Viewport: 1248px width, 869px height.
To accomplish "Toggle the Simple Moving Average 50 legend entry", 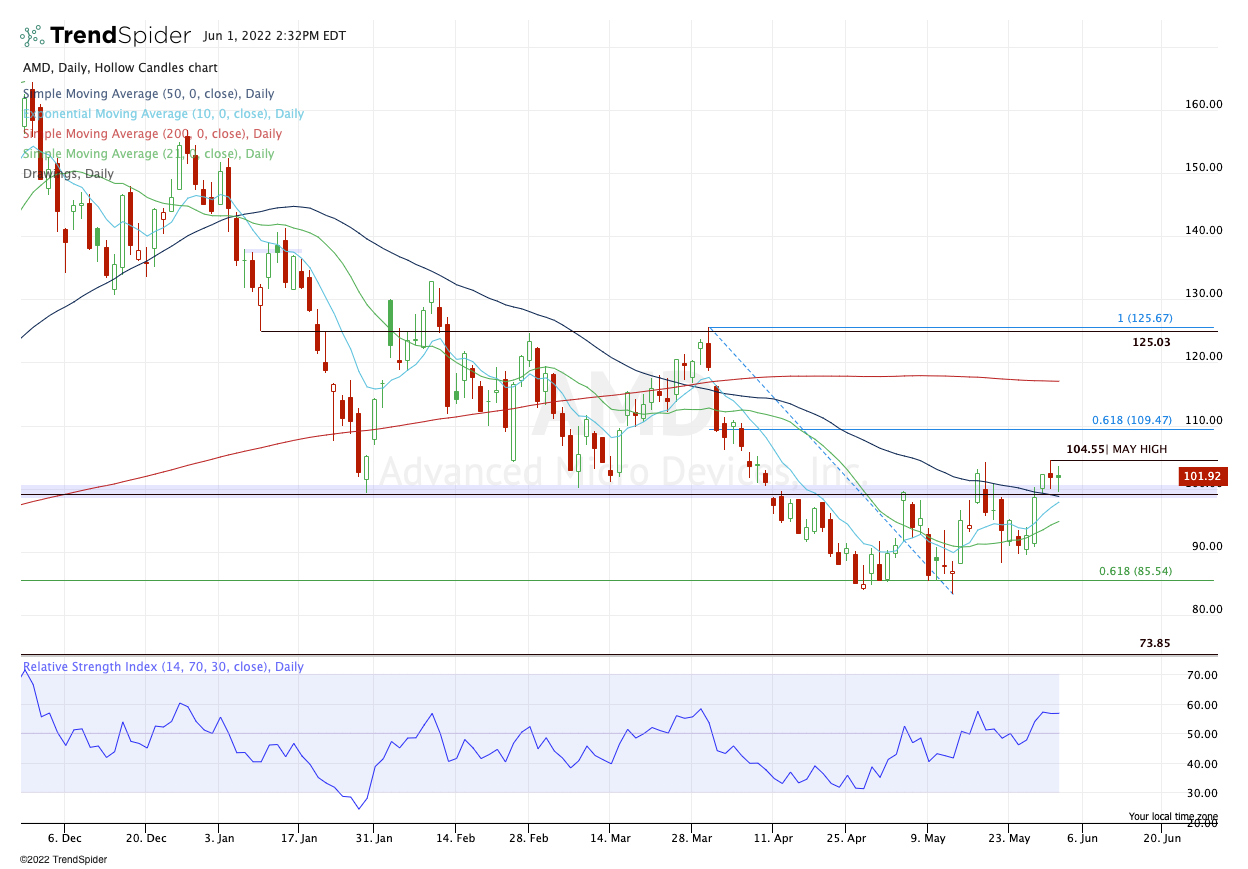I will tap(148, 94).
